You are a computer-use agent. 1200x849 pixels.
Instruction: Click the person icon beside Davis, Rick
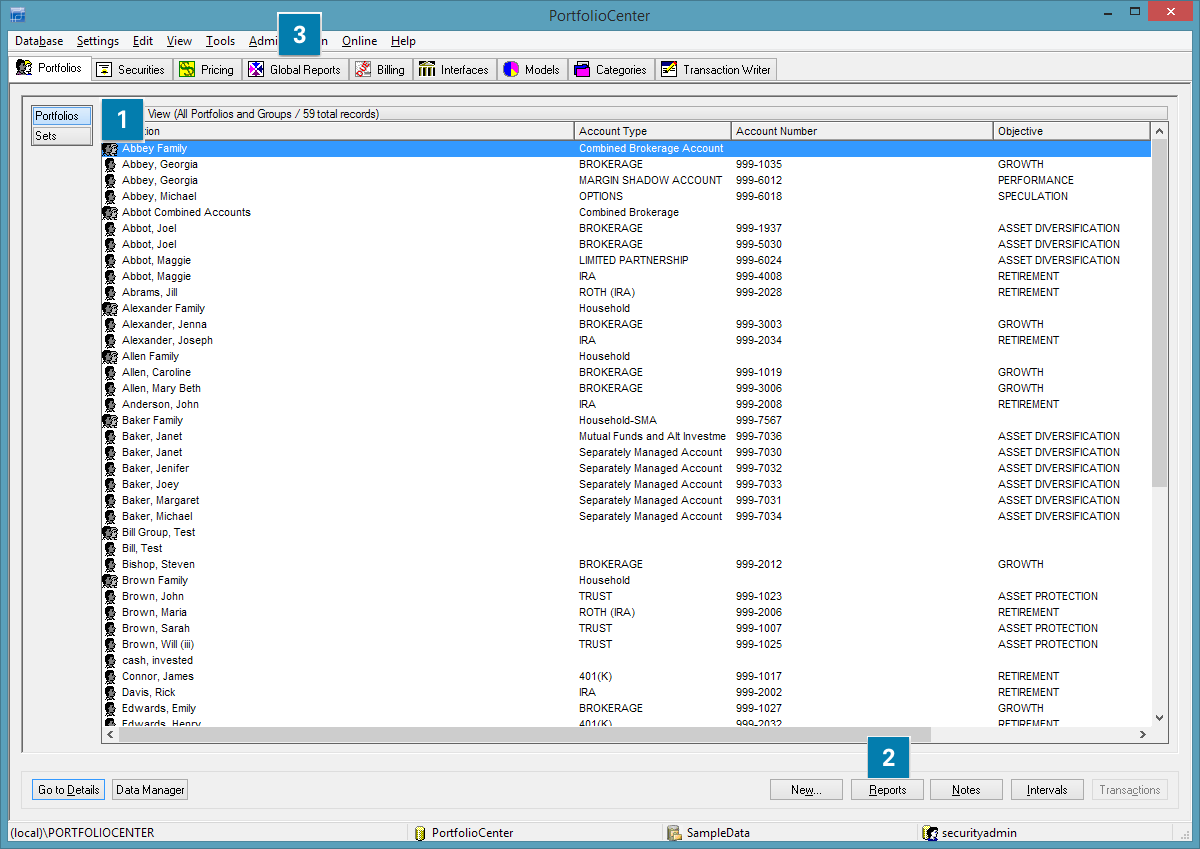click(x=110, y=692)
